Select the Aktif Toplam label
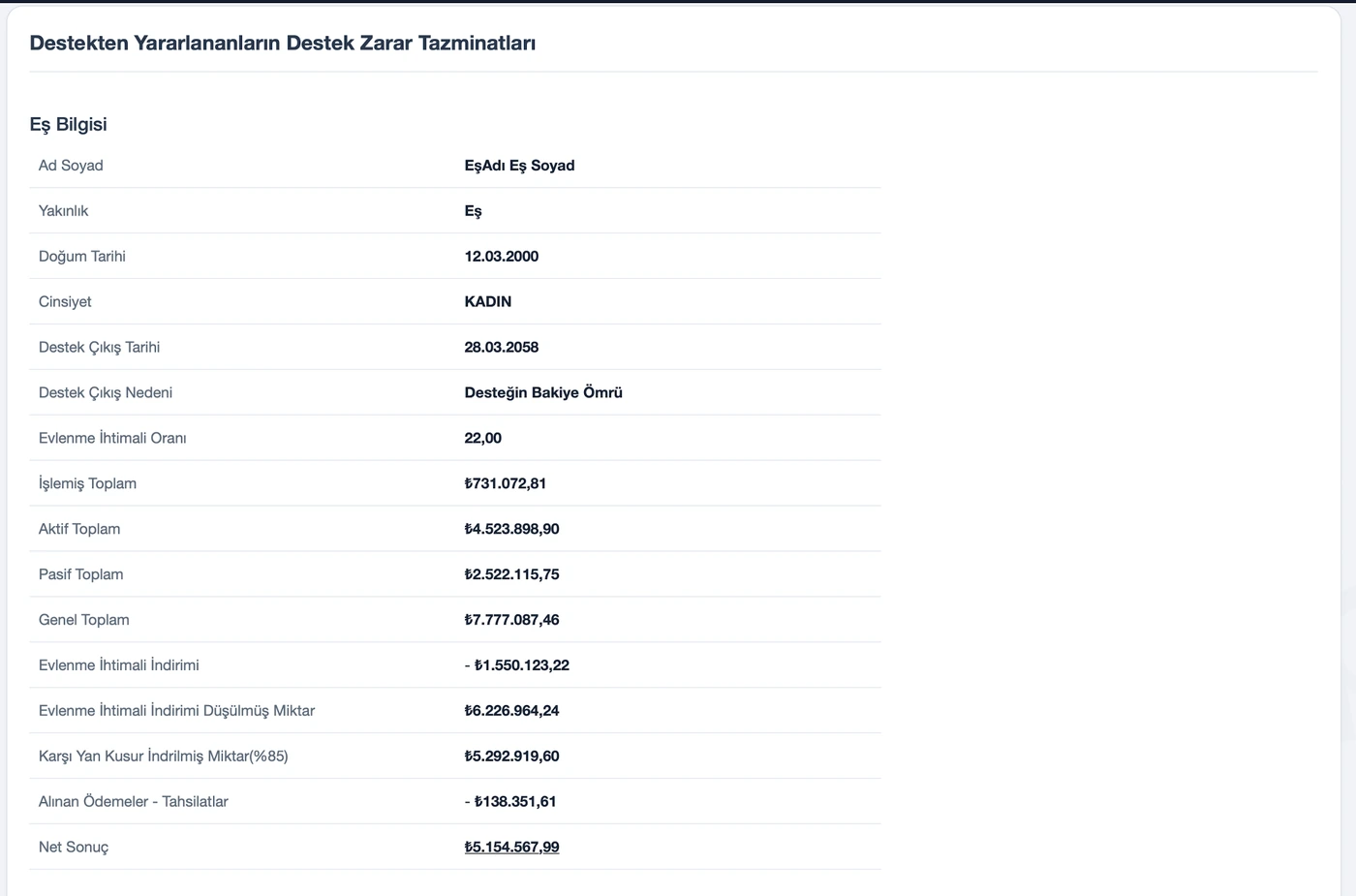The image size is (1356, 896). pyautogui.click(x=79, y=530)
